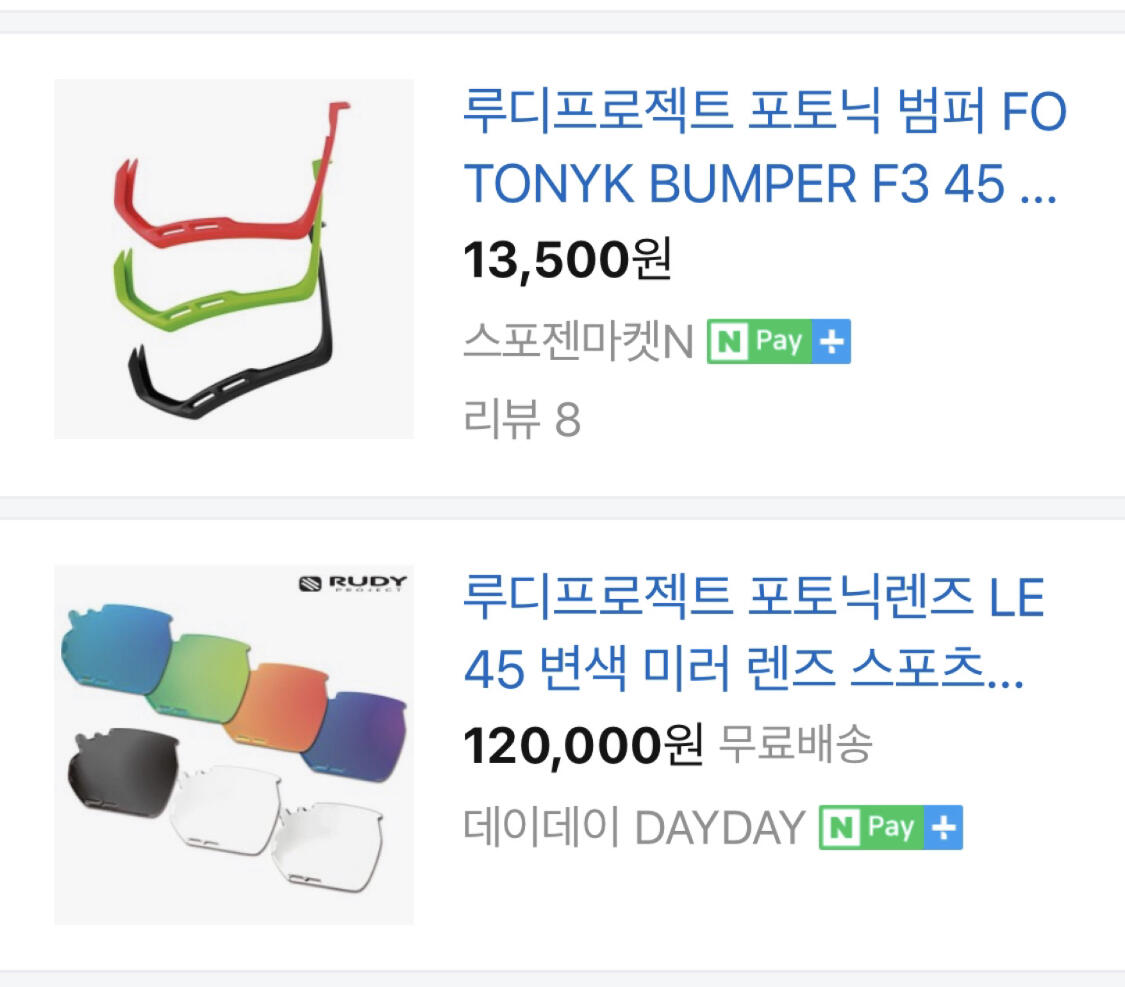1125x987 pixels.
Task: Click the 무료배송 free shipping label
Action: click(795, 744)
